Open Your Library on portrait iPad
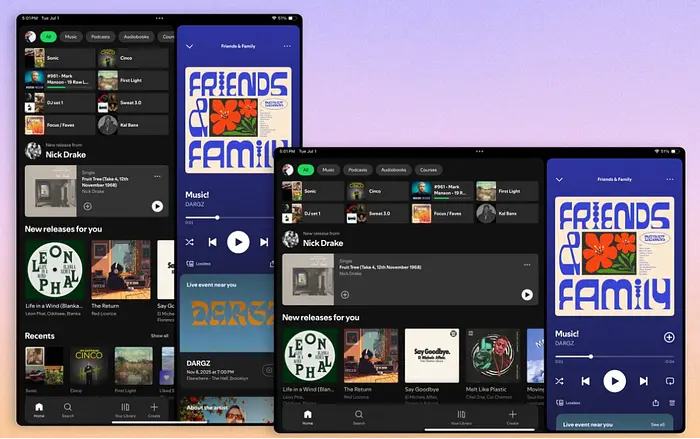700x439 pixels. pyautogui.click(x=125, y=410)
